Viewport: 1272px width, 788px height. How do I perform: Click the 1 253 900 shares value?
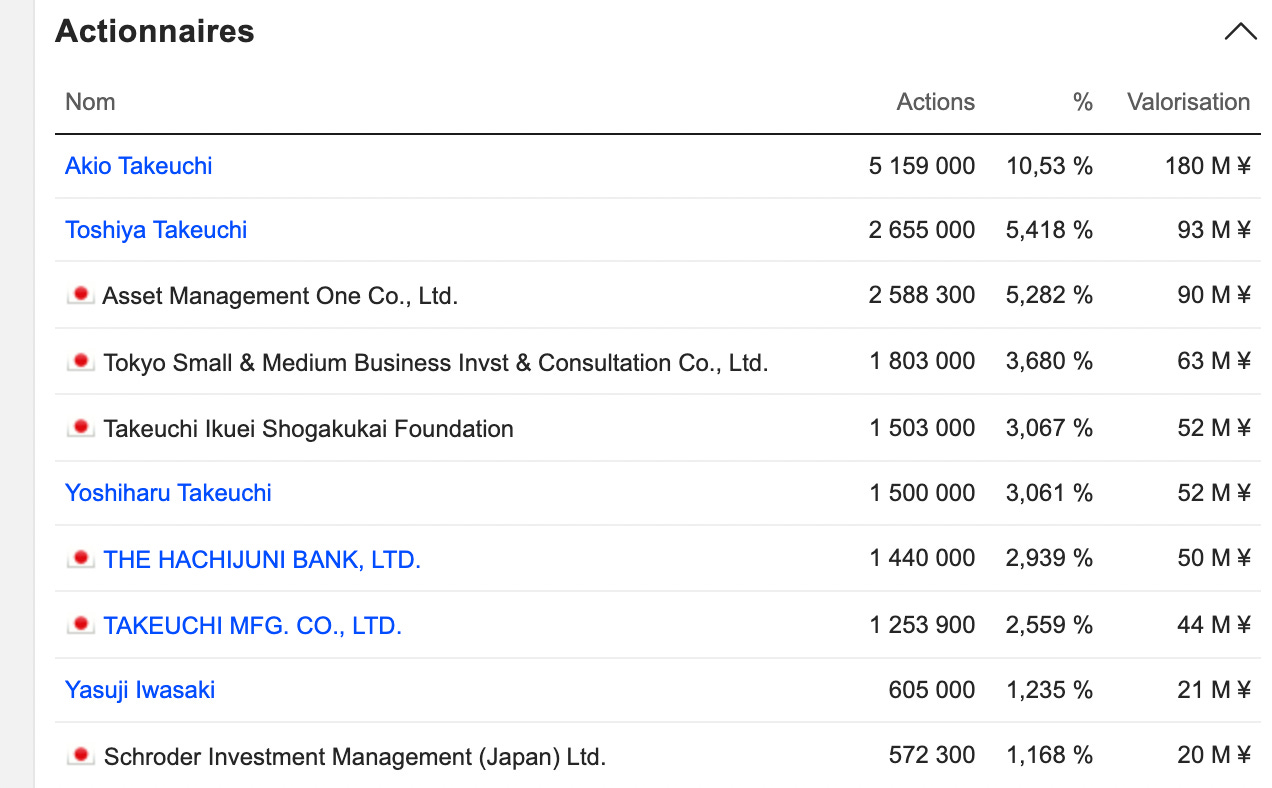pos(922,625)
